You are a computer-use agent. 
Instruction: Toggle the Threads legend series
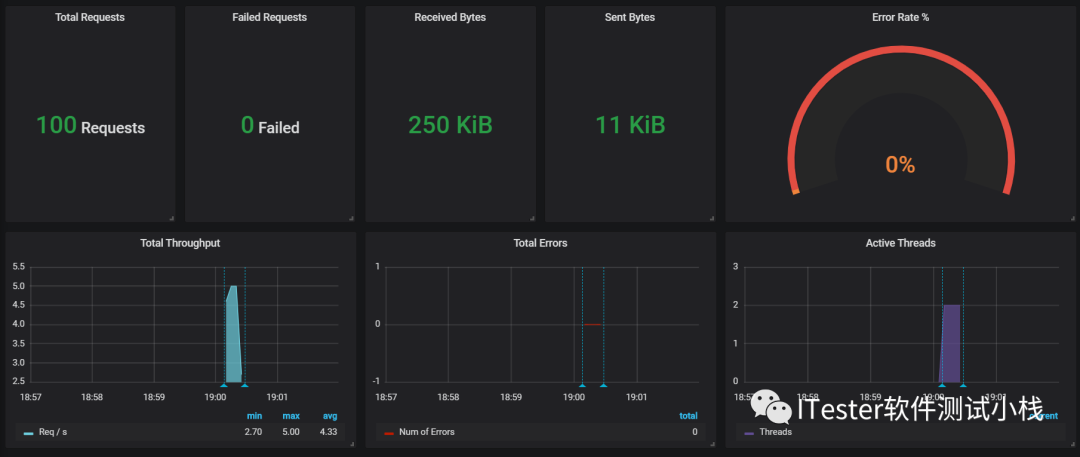[775, 432]
